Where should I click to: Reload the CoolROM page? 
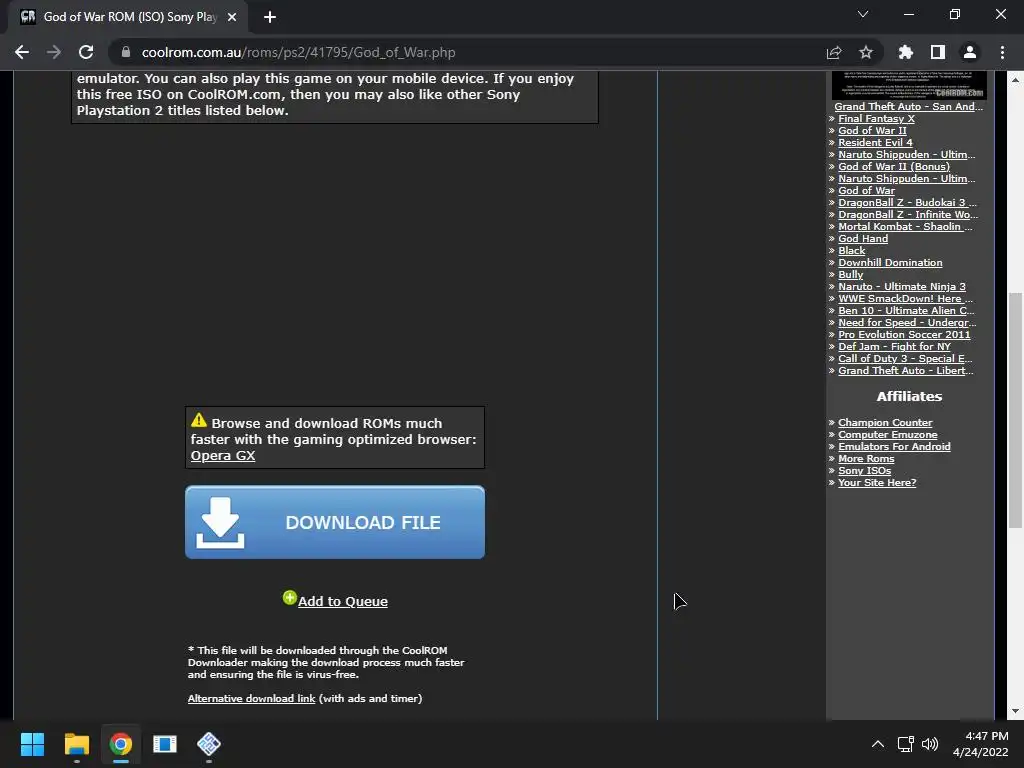click(x=86, y=52)
